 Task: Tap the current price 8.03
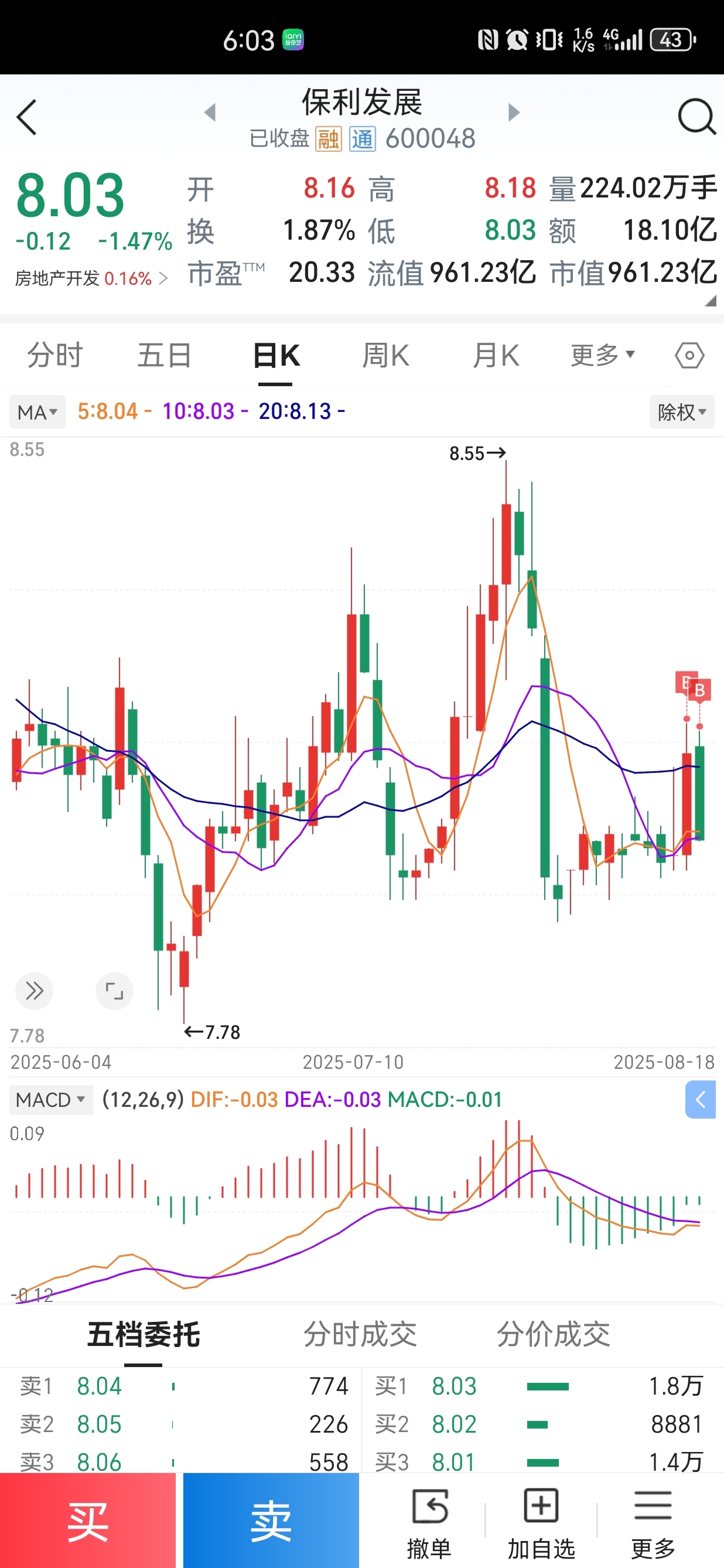point(70,195)
